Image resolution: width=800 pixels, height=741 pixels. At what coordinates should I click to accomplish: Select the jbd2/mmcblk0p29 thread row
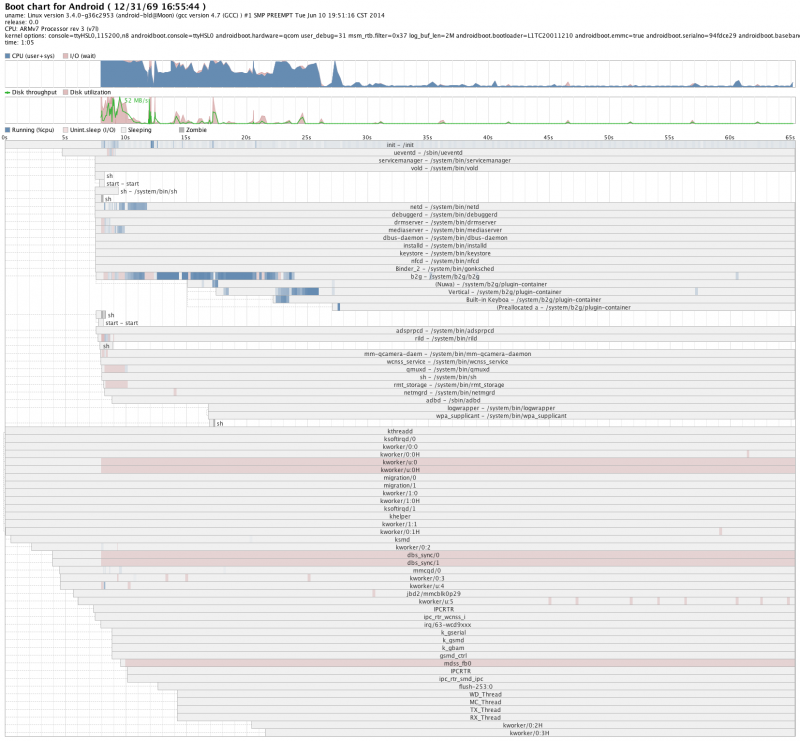point(434,594)
